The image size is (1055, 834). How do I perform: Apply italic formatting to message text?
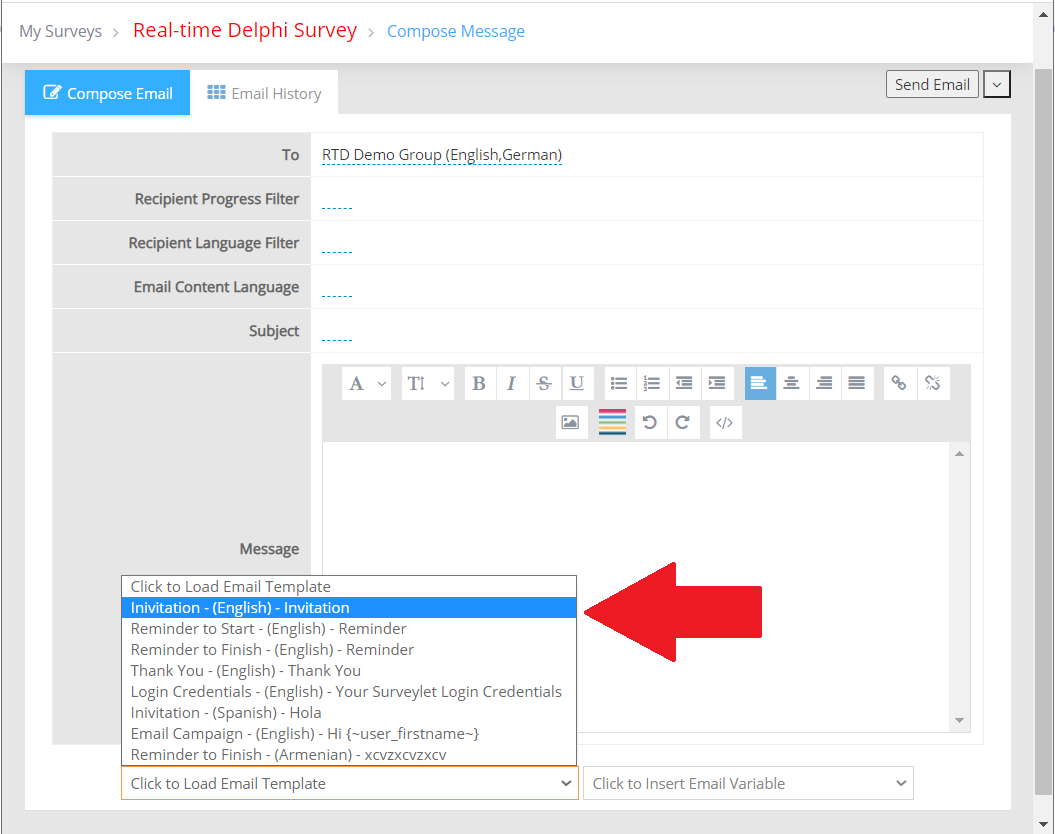(511, 384)
